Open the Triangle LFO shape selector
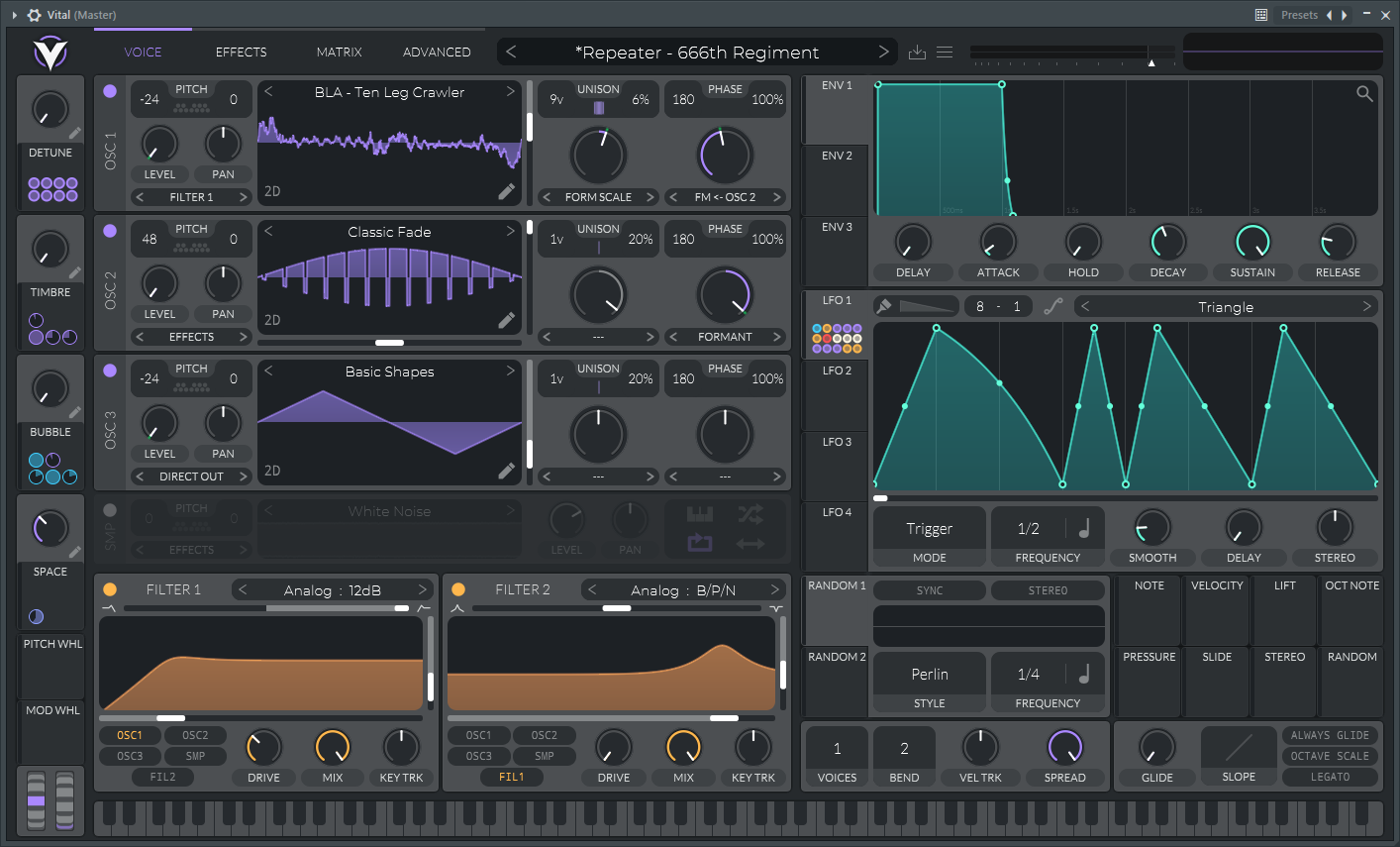The width and height of the screenshot is (1400, 847). click(x=1226, y=307)
